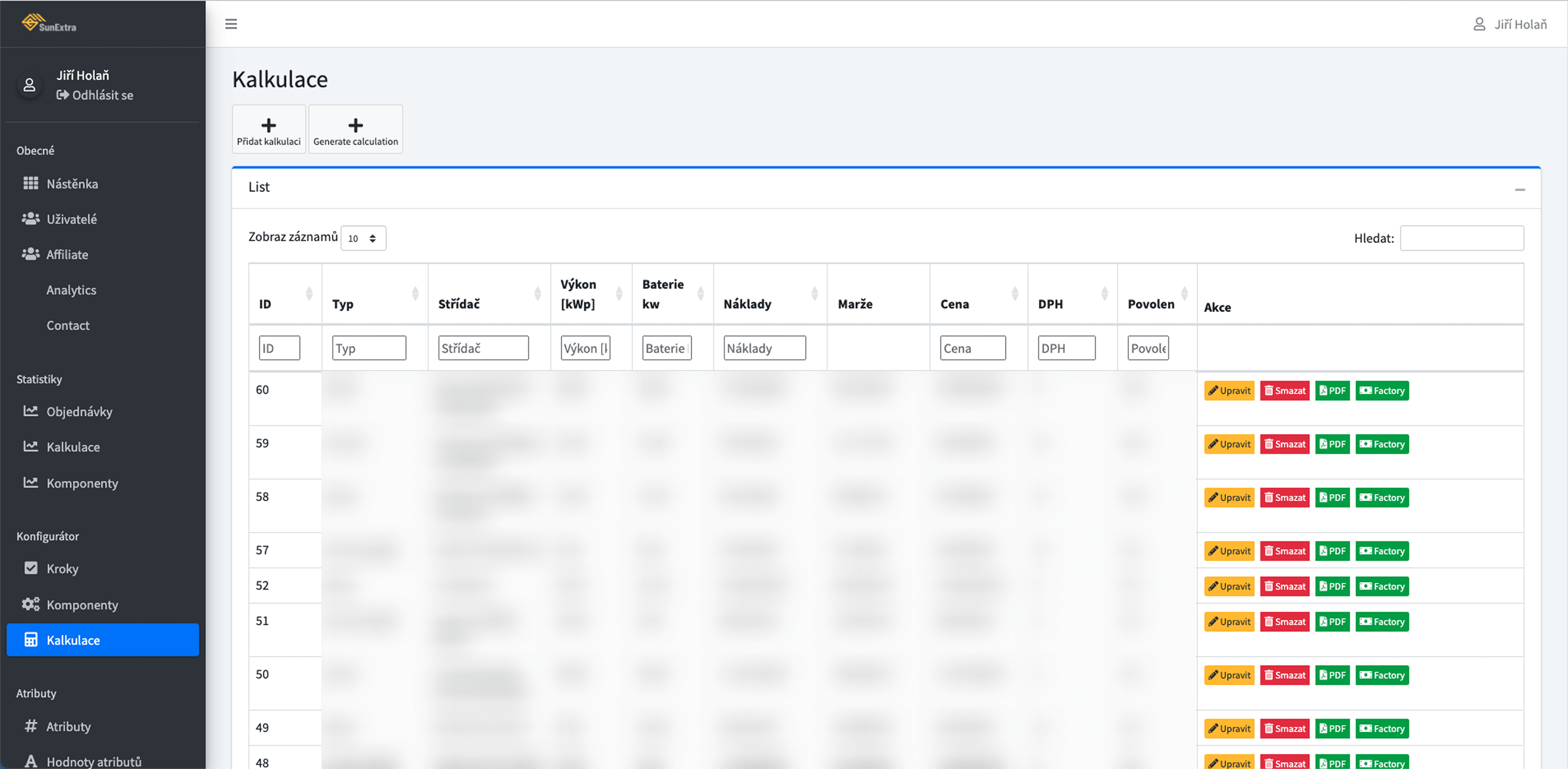Click the Střídač column filter input
This screenshot has height=769, width=1568.
click(x=483, y=348)
